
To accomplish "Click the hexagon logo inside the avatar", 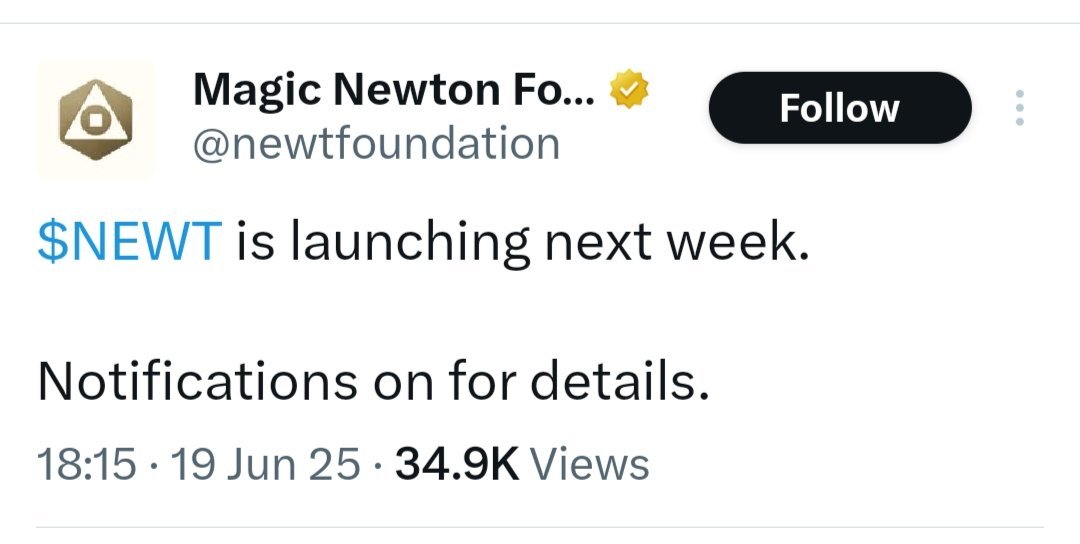I will (x=95, y=120).
